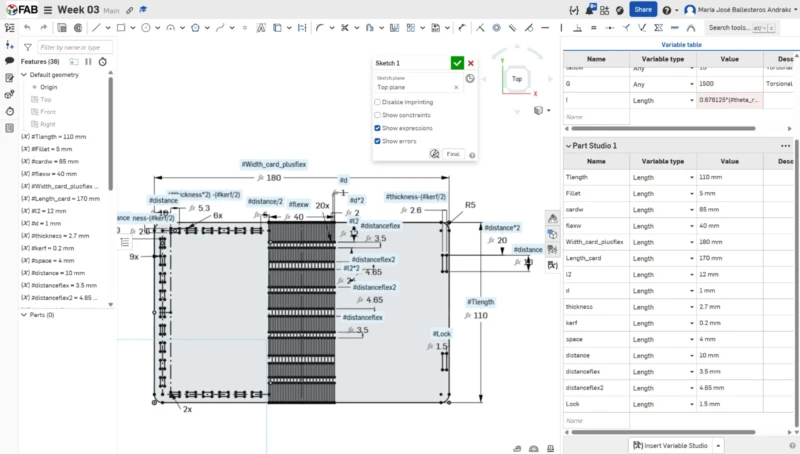Click the feature list vertical scrollbar
800x454 pixels.
coord(110,133)
